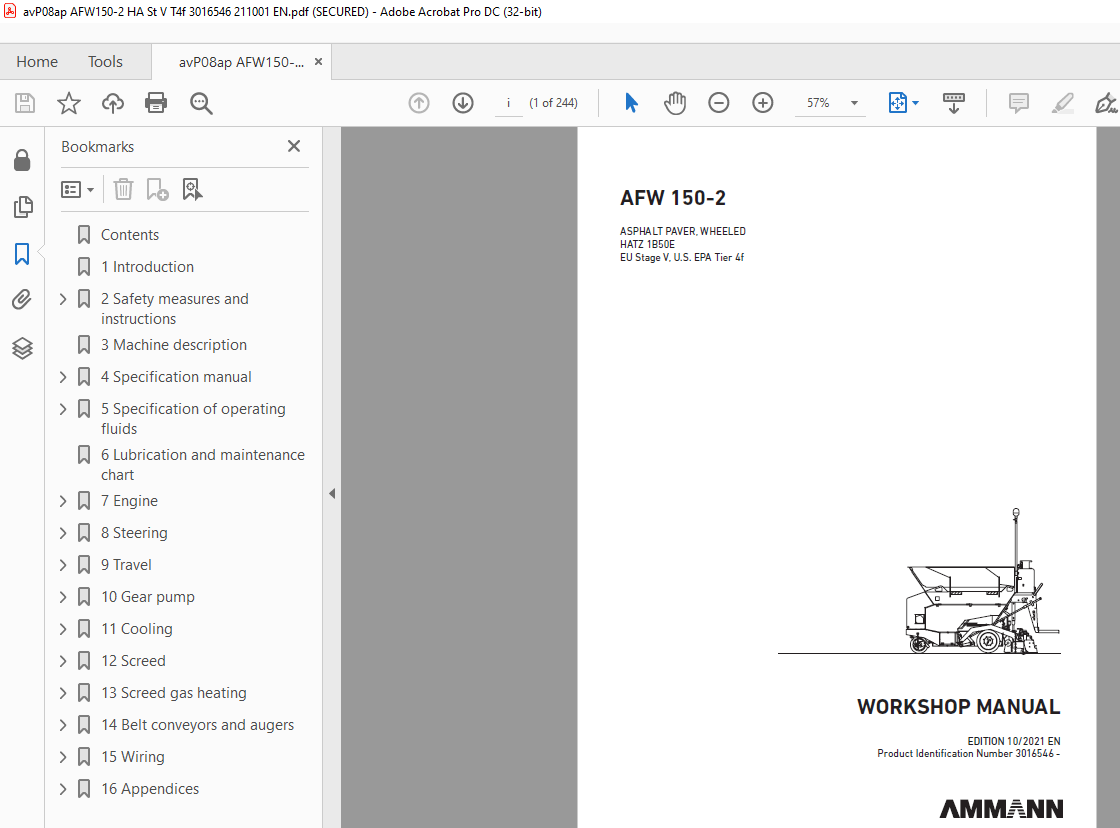Select the avP08ap AFW150 document tab
This screenshot has width=1120, height=828.
pyautogui.click(x=241, y=62)
